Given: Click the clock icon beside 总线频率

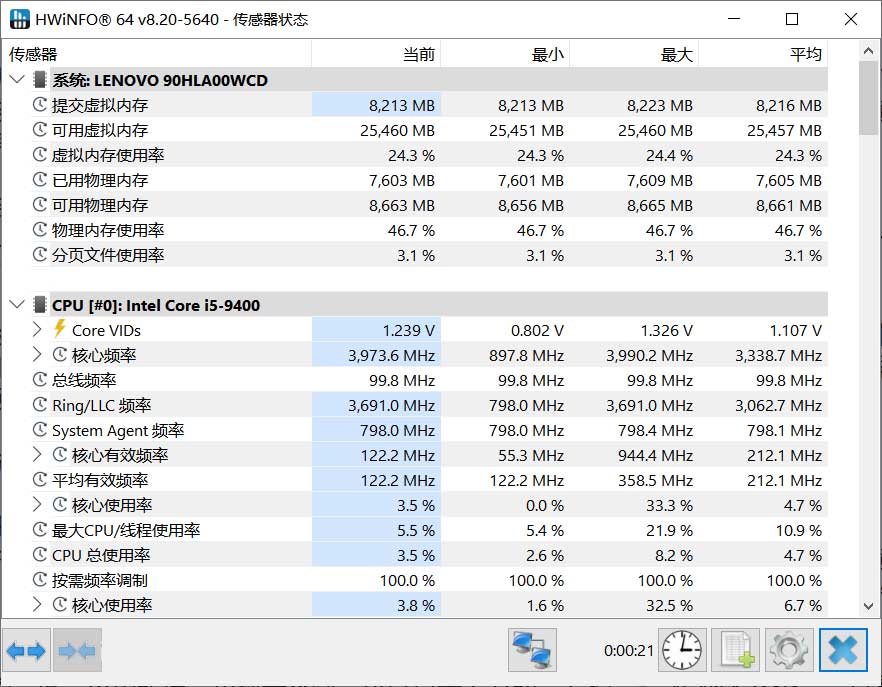Looking at the screenshot, I should point(39,380).
